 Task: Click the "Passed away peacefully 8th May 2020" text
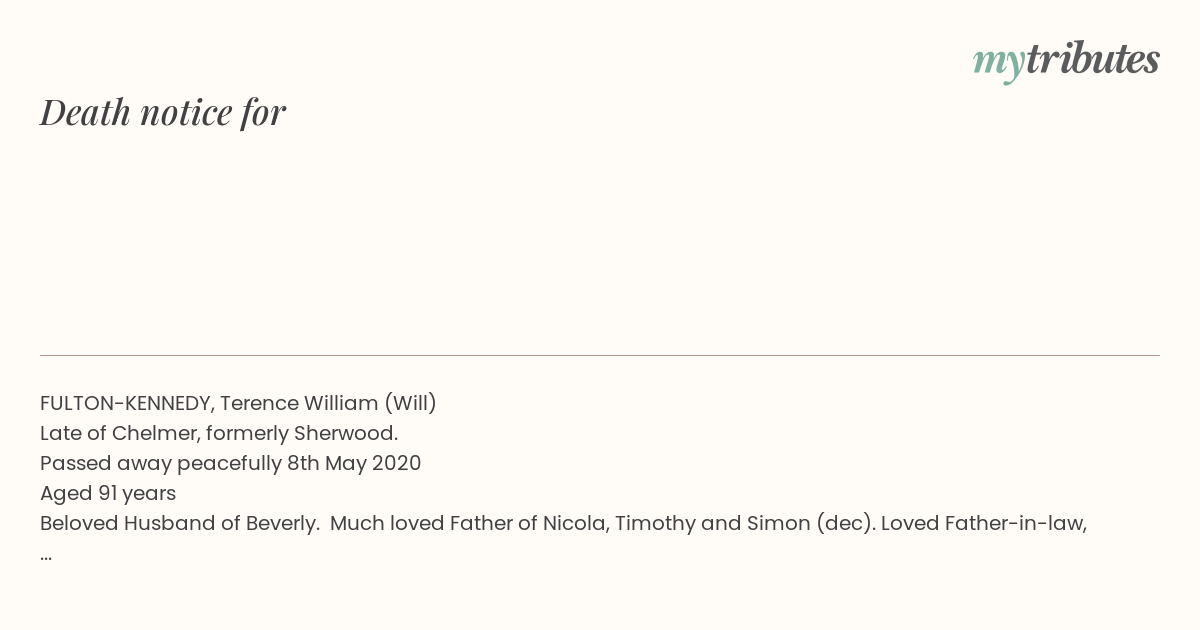click(230, 463)
